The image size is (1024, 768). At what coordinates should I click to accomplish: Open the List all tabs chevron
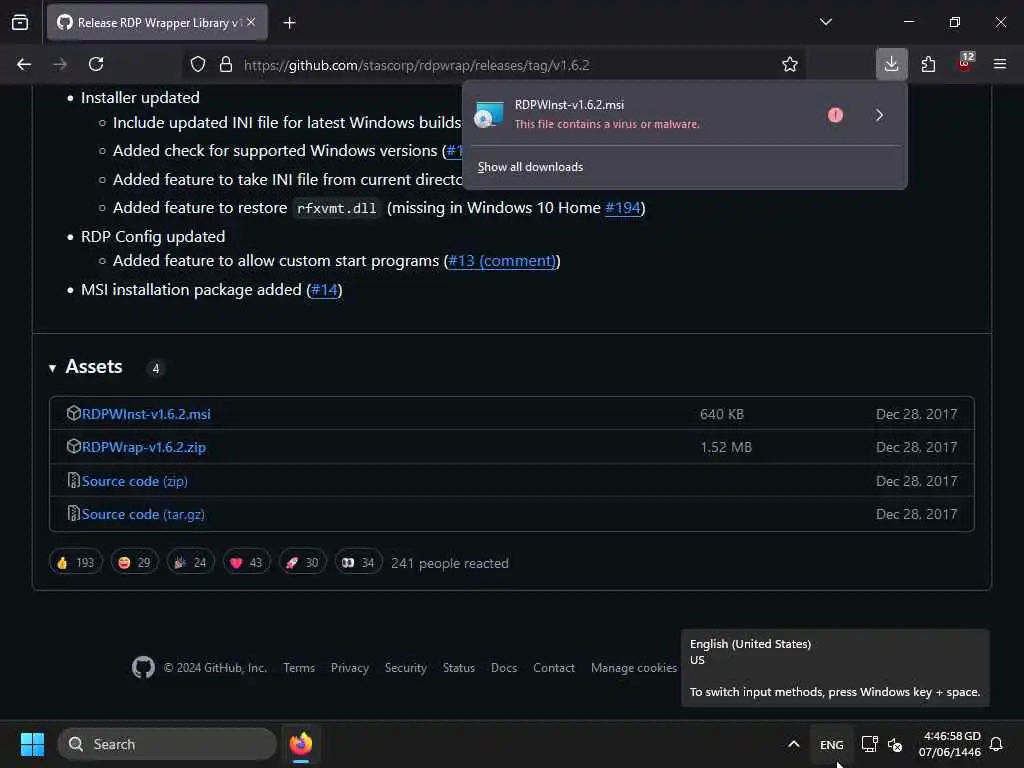[826, 22]
